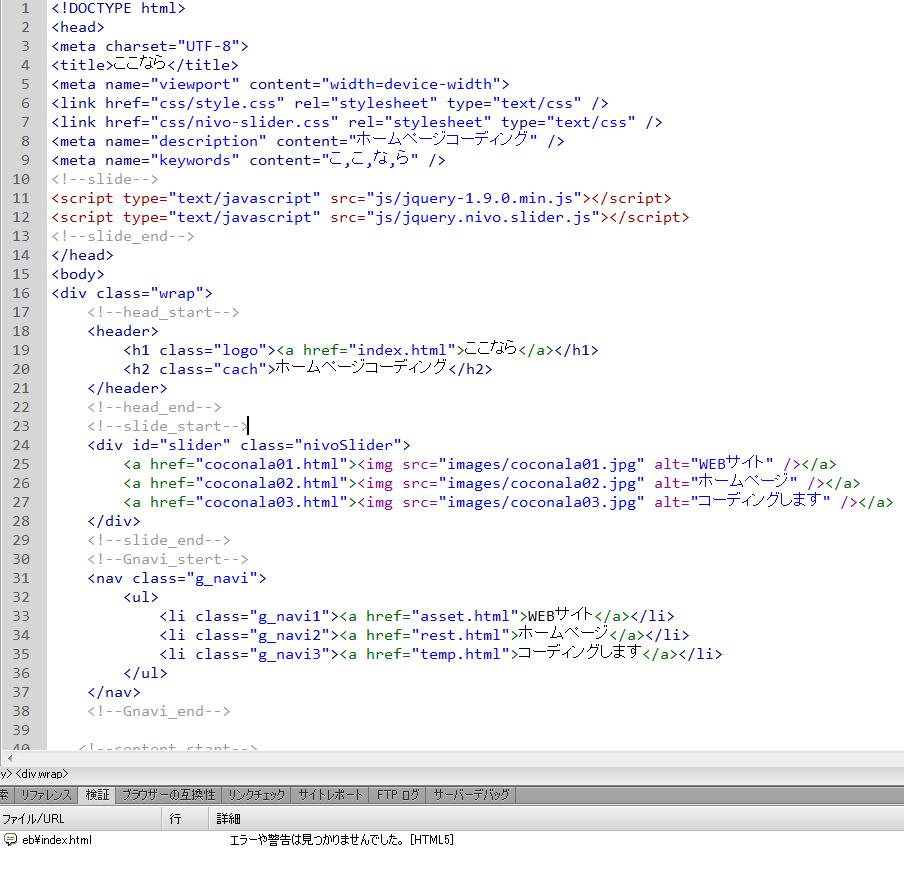
Task: Click the </head> closing tag
Action: [x=82, y=255]
